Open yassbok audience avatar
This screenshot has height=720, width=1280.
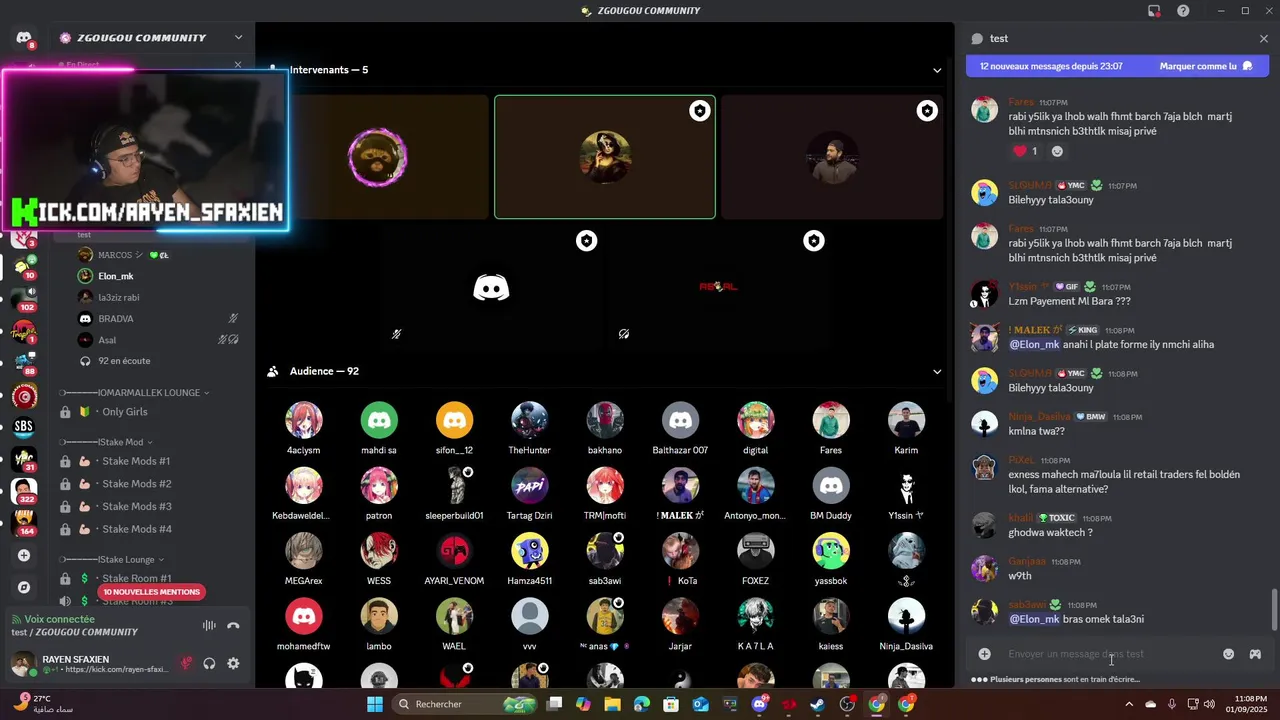pos(831,551)
